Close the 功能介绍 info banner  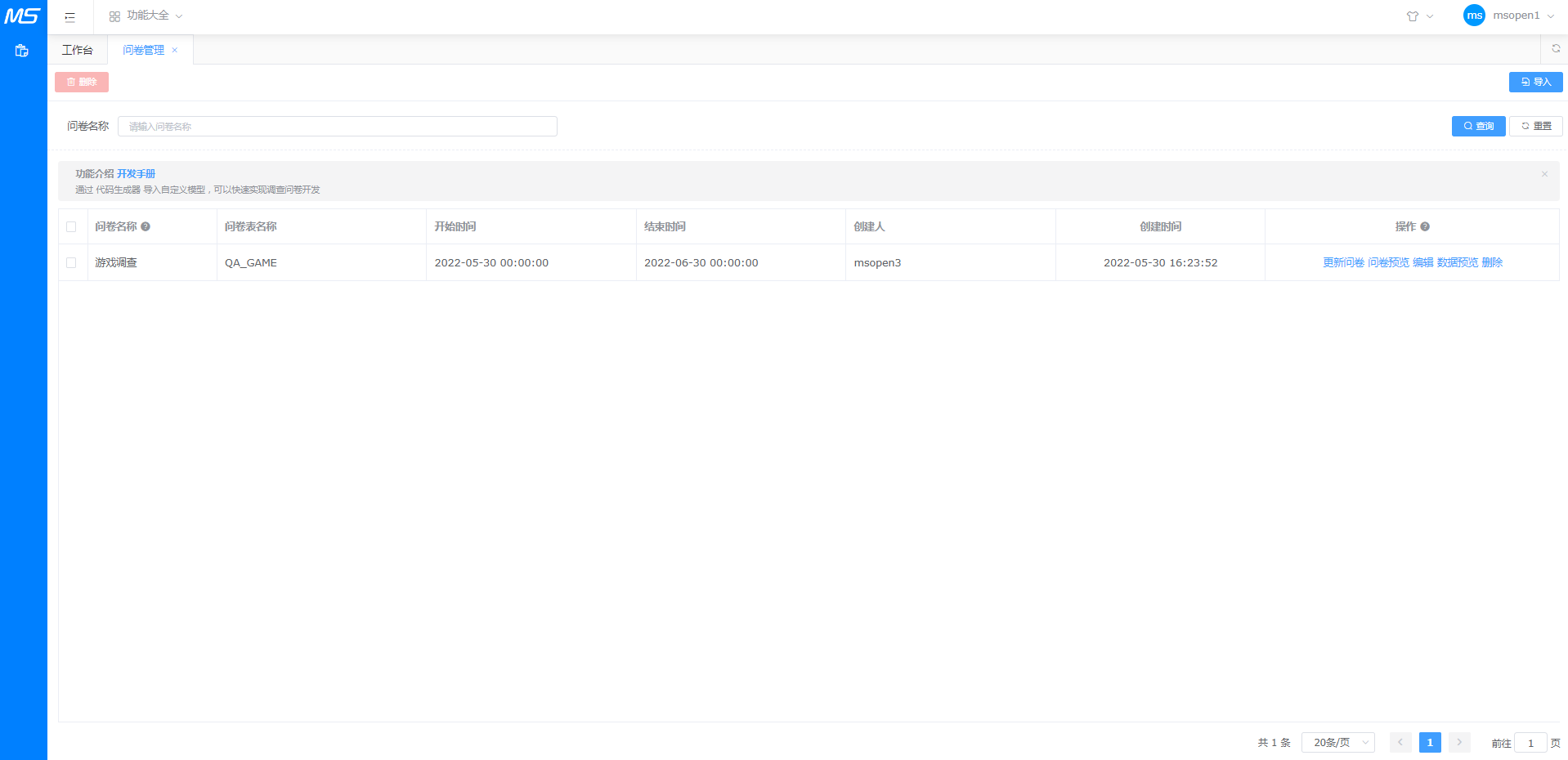click(1544, 174)
